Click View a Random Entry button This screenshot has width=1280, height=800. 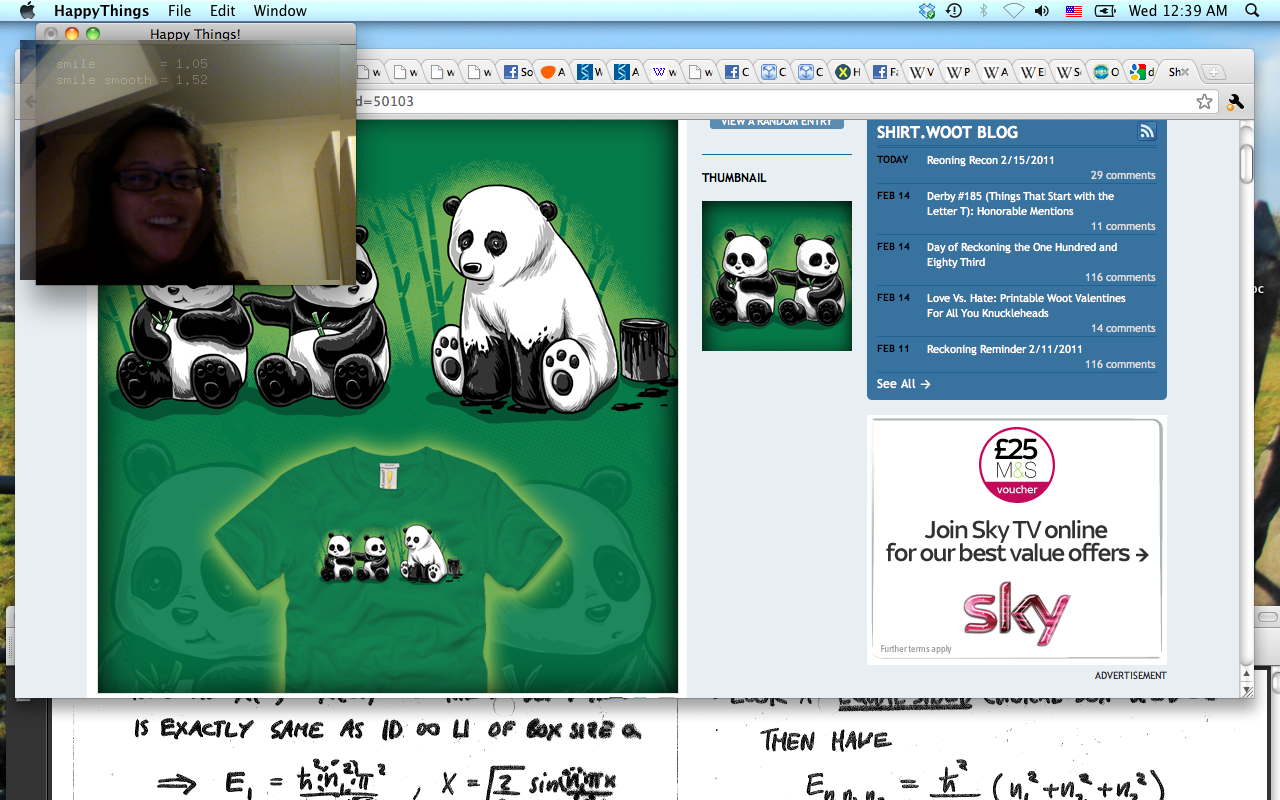[x=776, y=122]
